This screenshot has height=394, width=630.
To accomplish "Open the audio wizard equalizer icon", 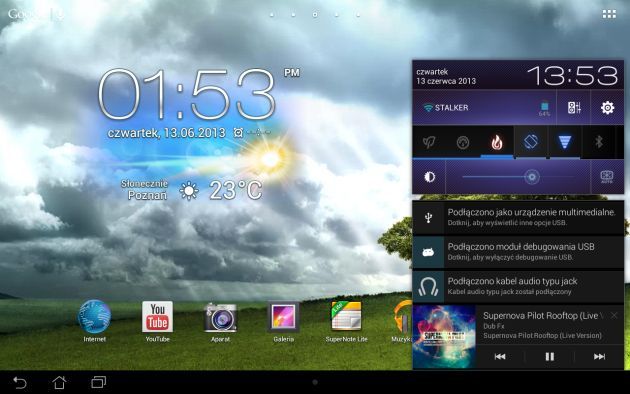I will pos(574,107).
